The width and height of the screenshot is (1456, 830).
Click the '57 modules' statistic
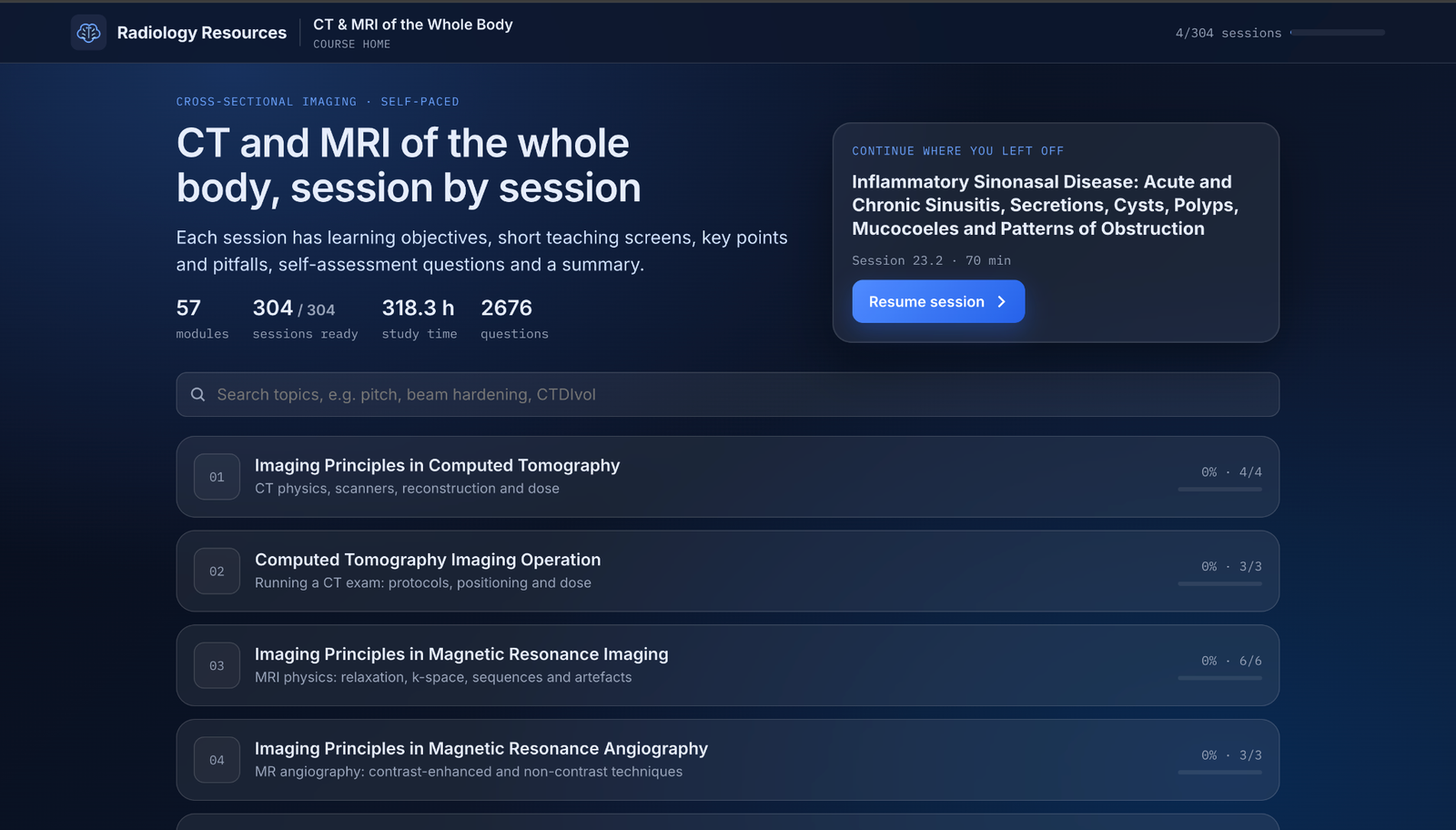[202, 319]
